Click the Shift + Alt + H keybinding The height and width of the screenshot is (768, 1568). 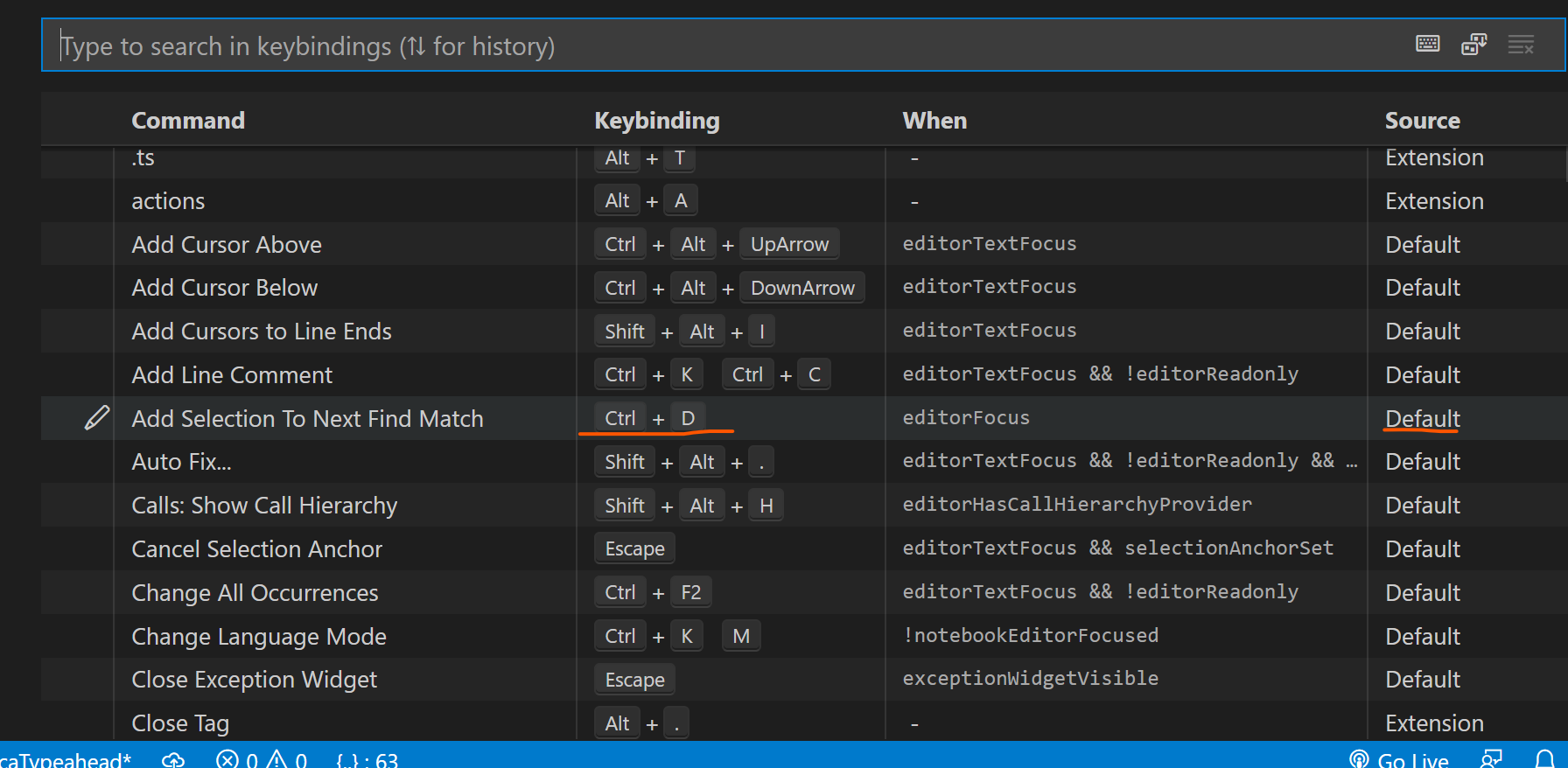pos(689,506)
